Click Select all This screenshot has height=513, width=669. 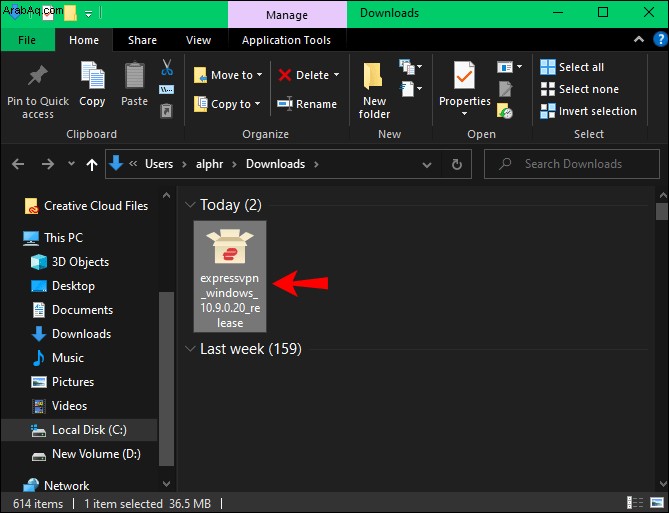tap(572, 67)
